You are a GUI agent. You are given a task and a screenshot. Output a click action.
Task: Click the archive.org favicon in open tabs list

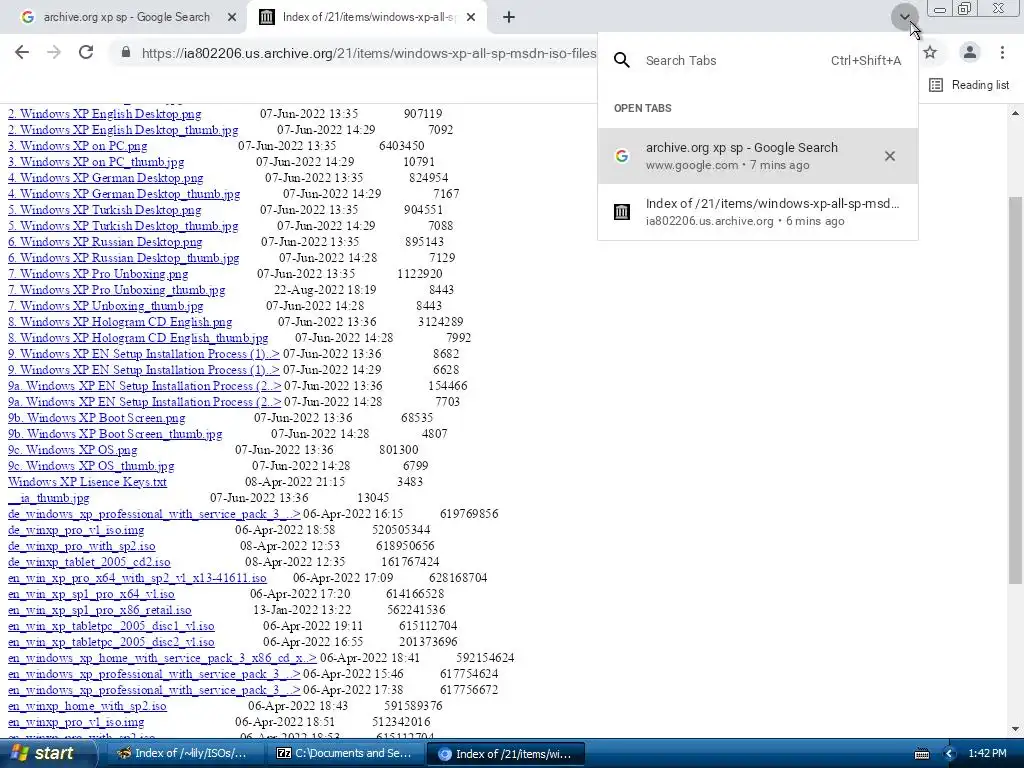(622, 212)
